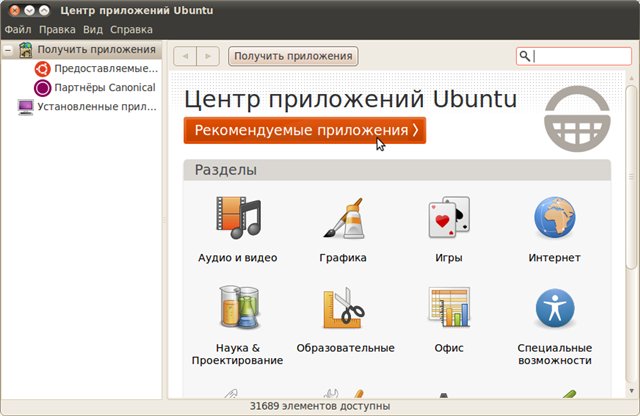Click the purple Canonical partners circle icon
This screenshot has width=640, height=416.
point(42,88)
